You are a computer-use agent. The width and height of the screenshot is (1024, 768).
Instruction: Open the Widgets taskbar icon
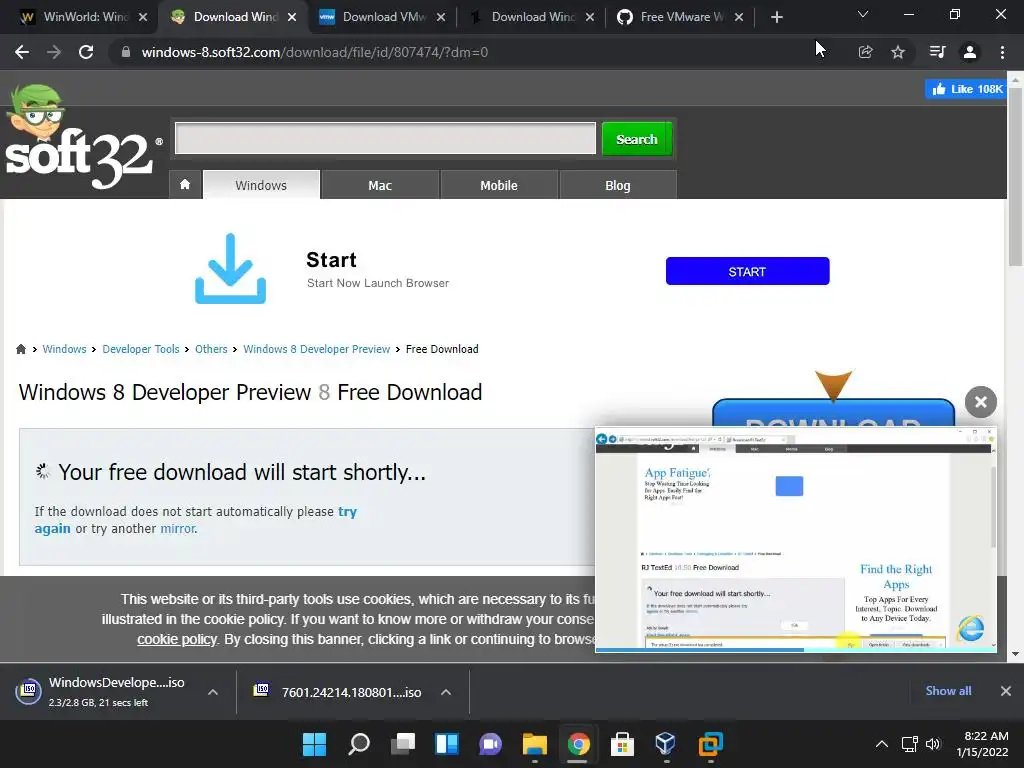[447, 744]
